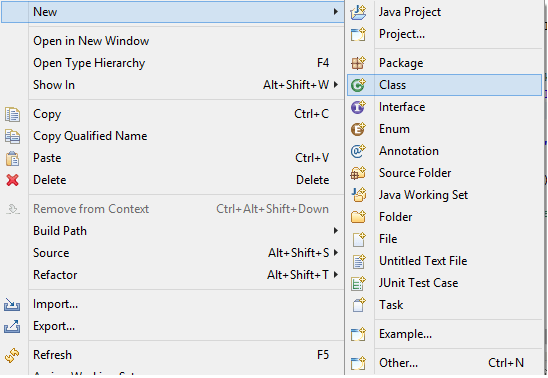Click the red Delete icon

[13, 180]
